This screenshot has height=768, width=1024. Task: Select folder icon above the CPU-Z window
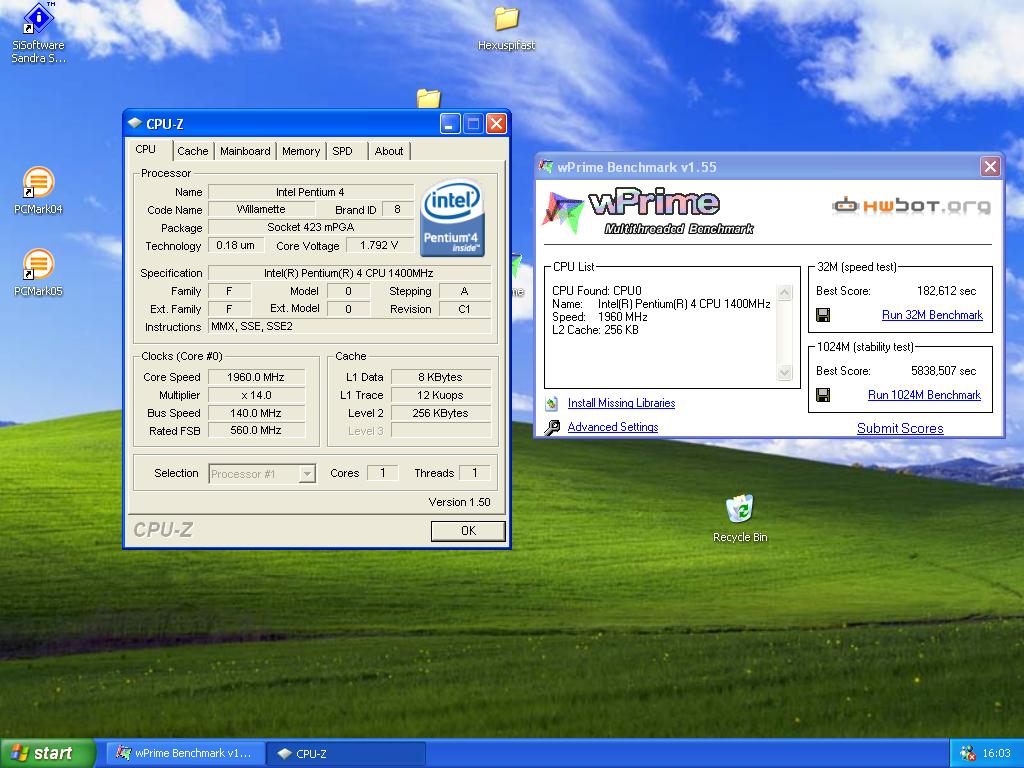(428, 99)
